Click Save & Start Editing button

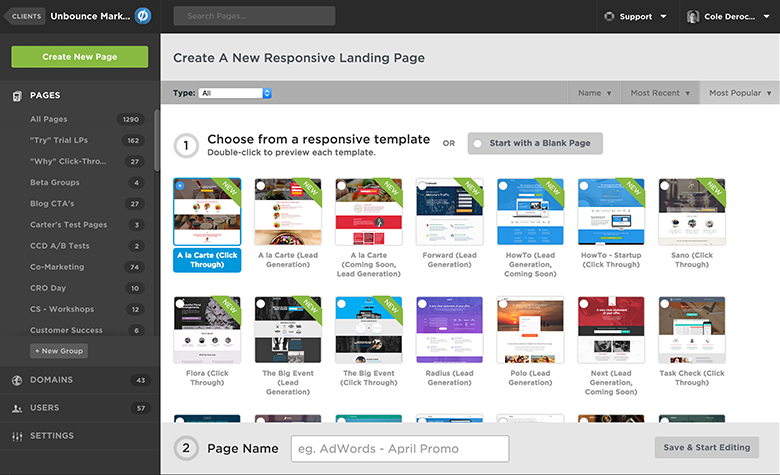tap(707, 447)
